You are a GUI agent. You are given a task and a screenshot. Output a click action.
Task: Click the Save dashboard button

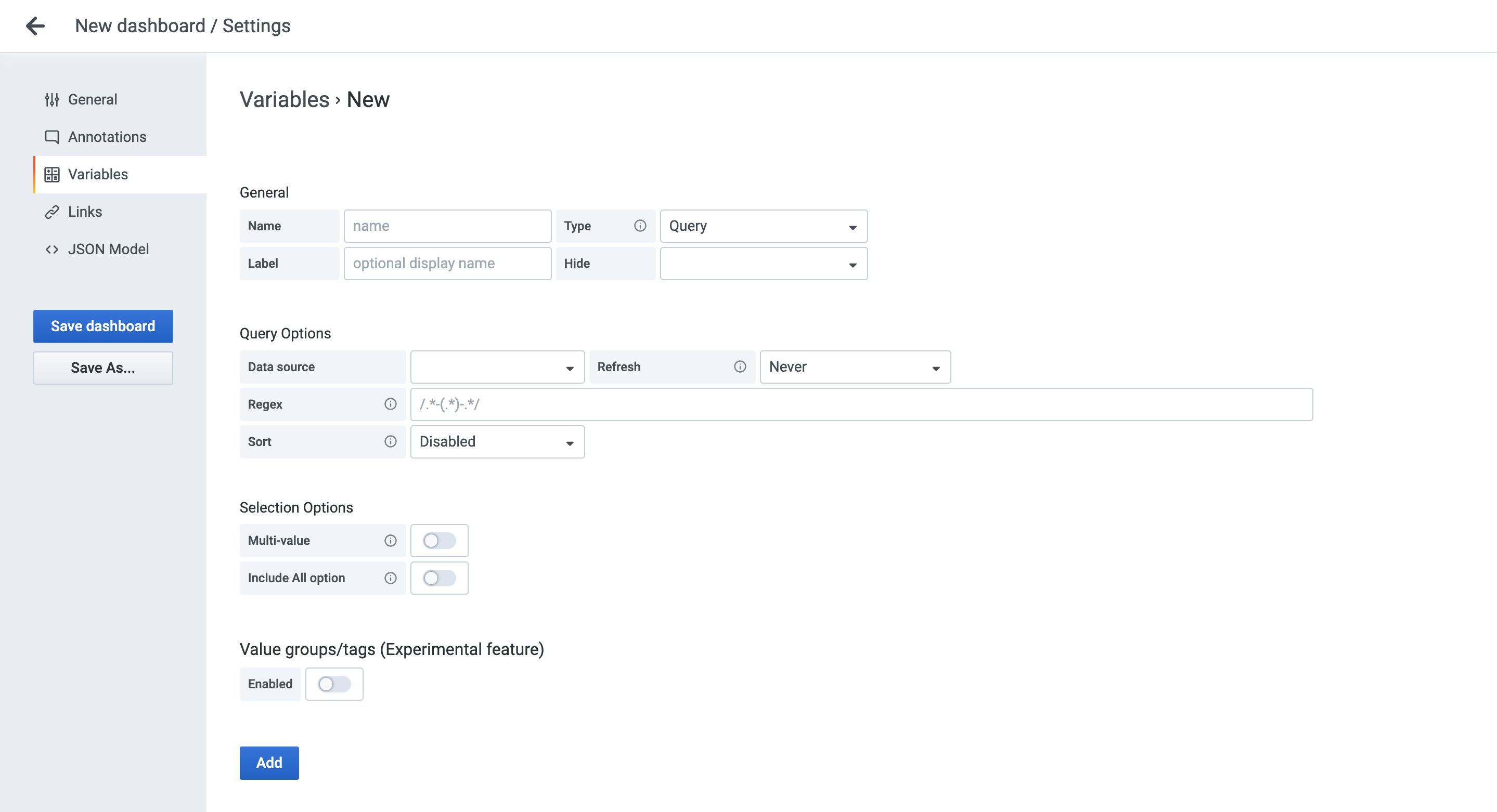pyautogui.click(x=103, y=326)
